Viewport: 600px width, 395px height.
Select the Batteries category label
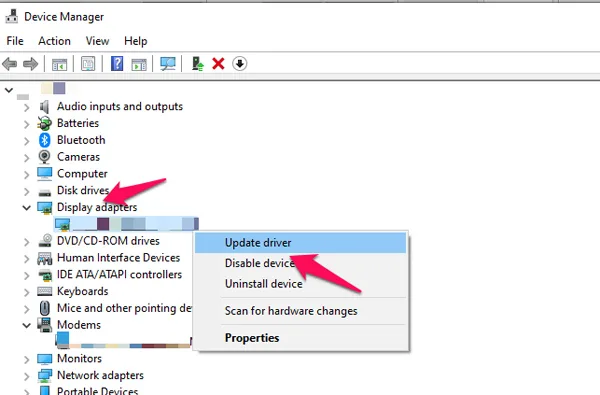coord(78,123)
